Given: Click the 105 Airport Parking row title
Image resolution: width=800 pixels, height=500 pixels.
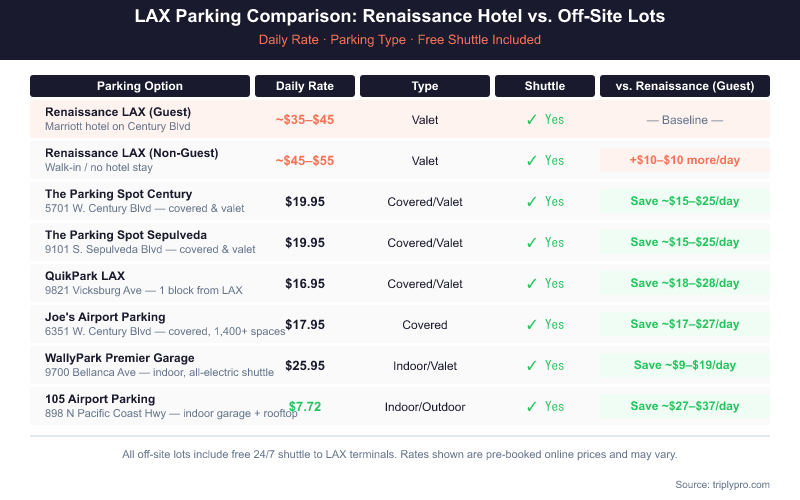Looking at the screenshot, I should 100,399.
